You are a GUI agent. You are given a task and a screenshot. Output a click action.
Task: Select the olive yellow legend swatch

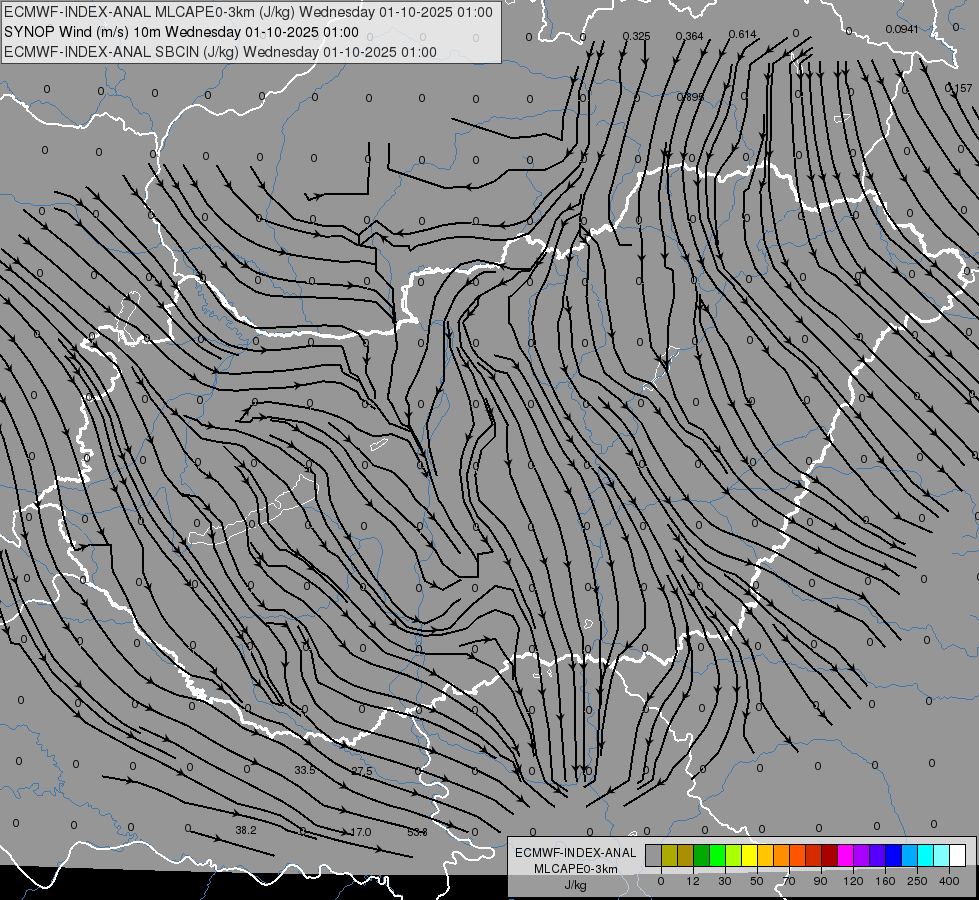[669, 855]
